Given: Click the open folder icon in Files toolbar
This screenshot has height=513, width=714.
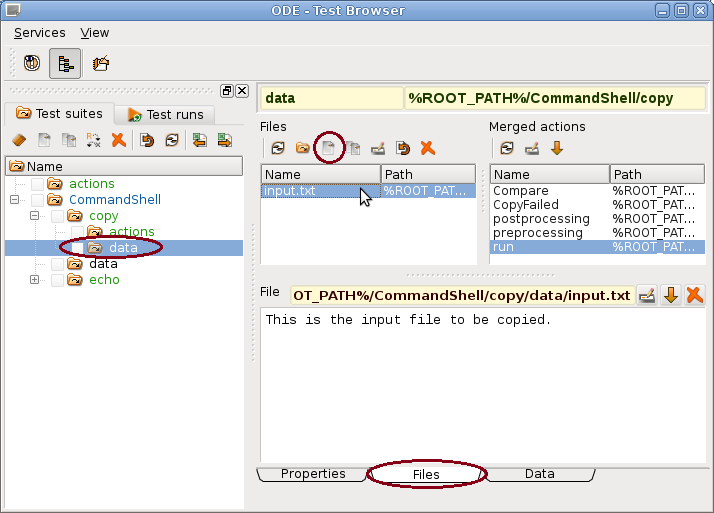Looking at the screenshot, I should pyautogui.click(x=302, y=148).
